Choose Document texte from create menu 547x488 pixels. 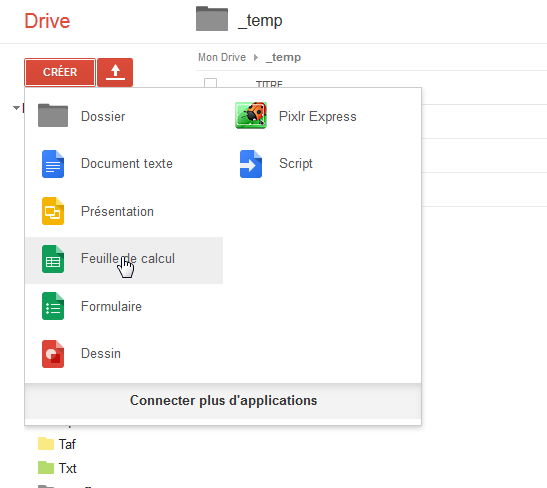click(127, 164)
